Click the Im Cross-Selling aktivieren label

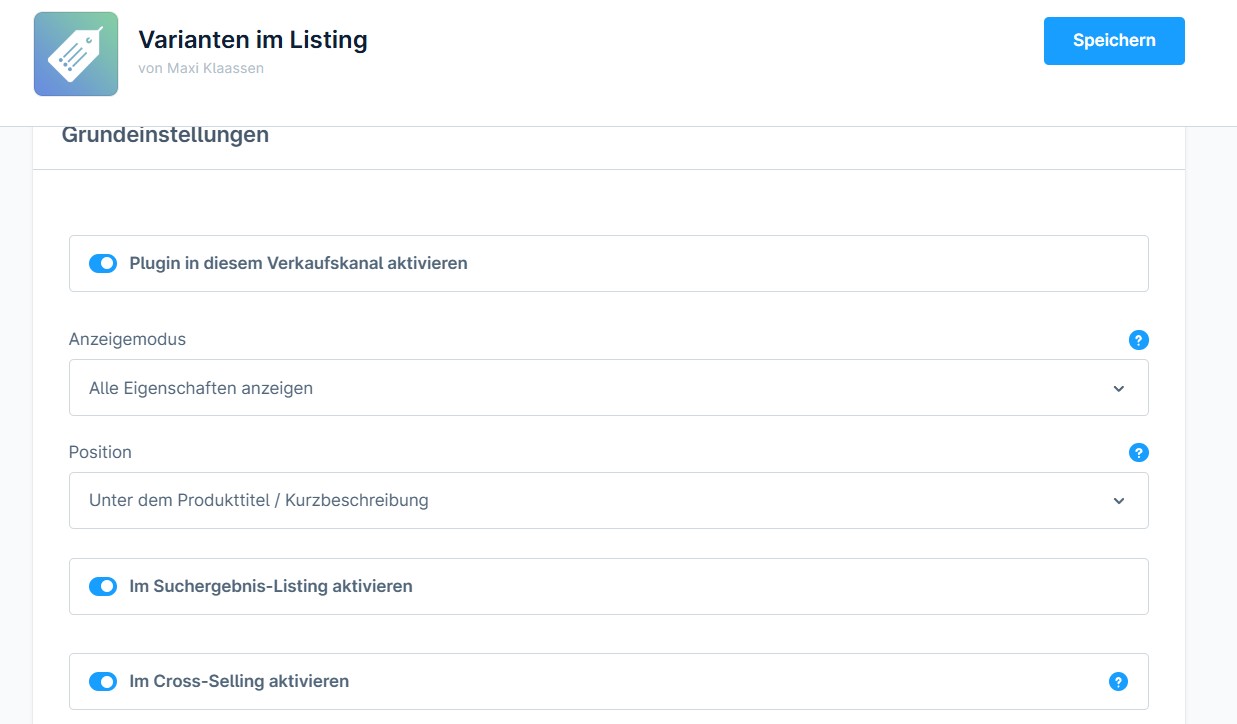coord(239,682)
